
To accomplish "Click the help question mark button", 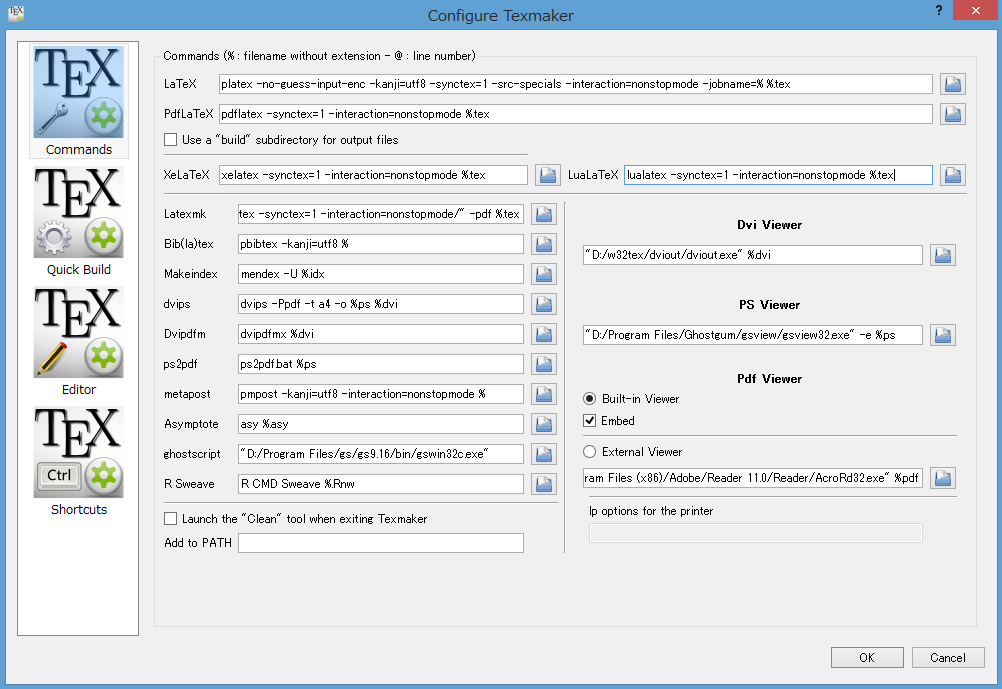I will tap(938, 10).
